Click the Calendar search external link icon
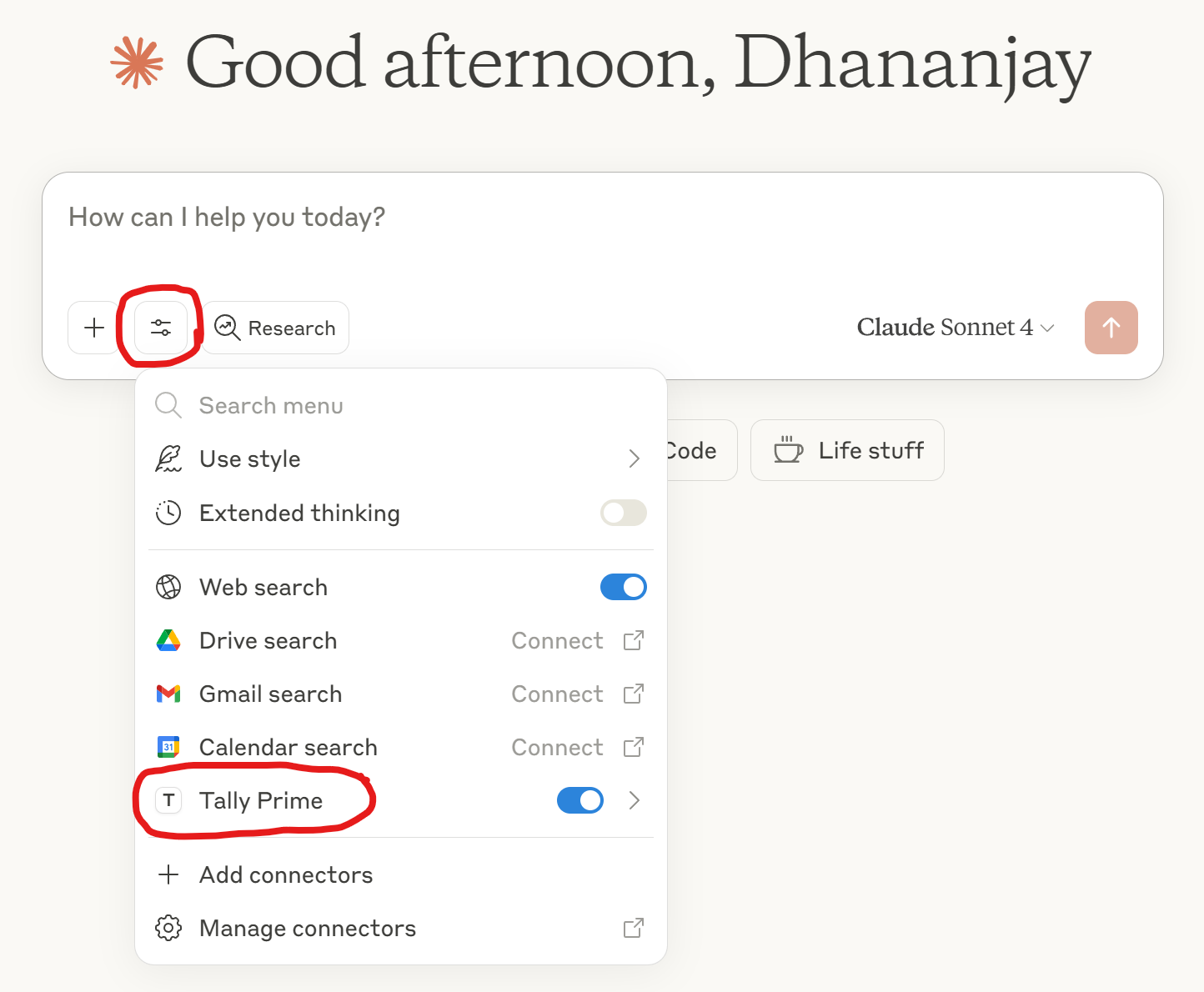1204x992 pixels. 634,747
